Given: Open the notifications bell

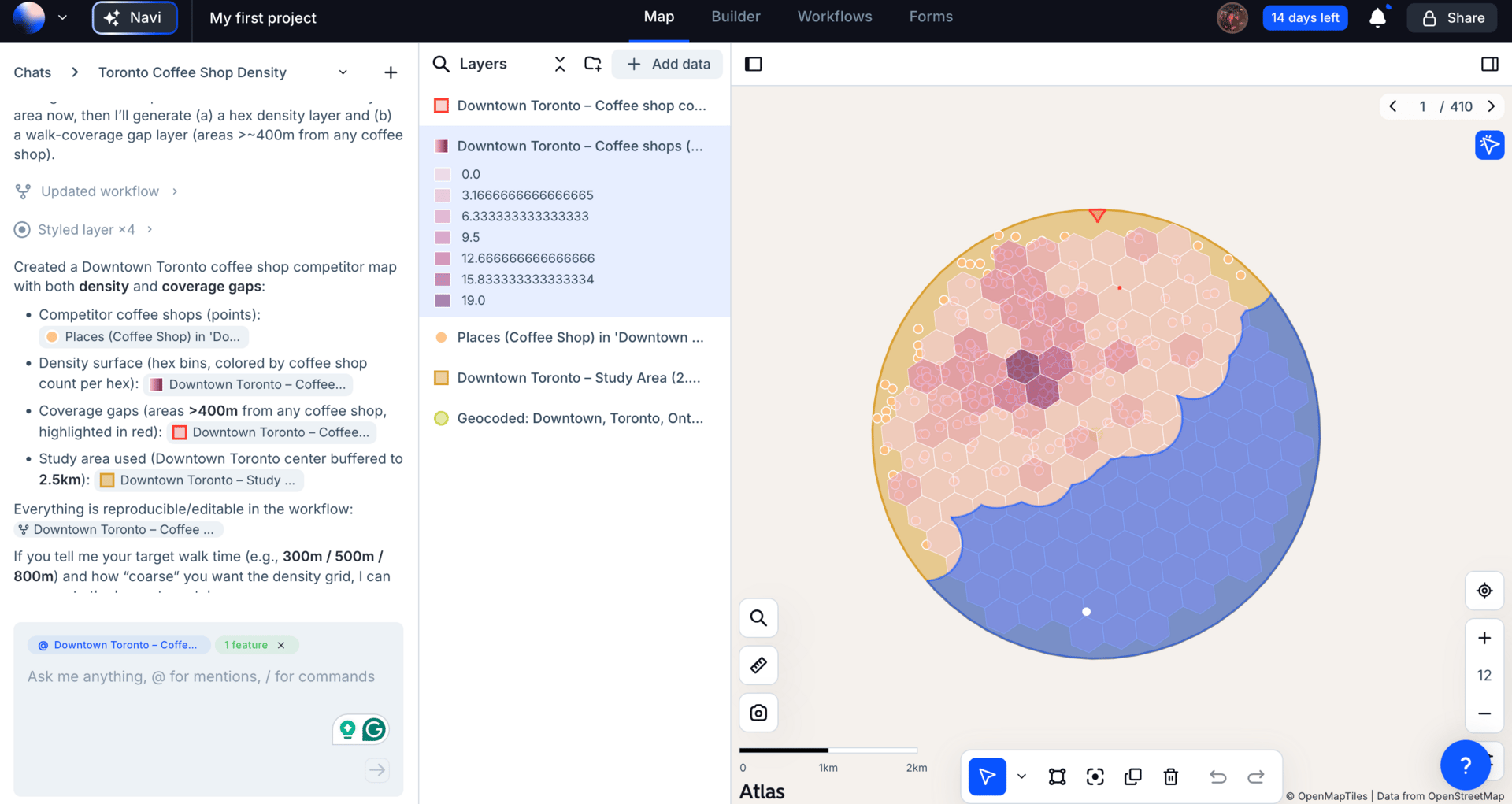Looking at the screenshot, I should 1377,18.
